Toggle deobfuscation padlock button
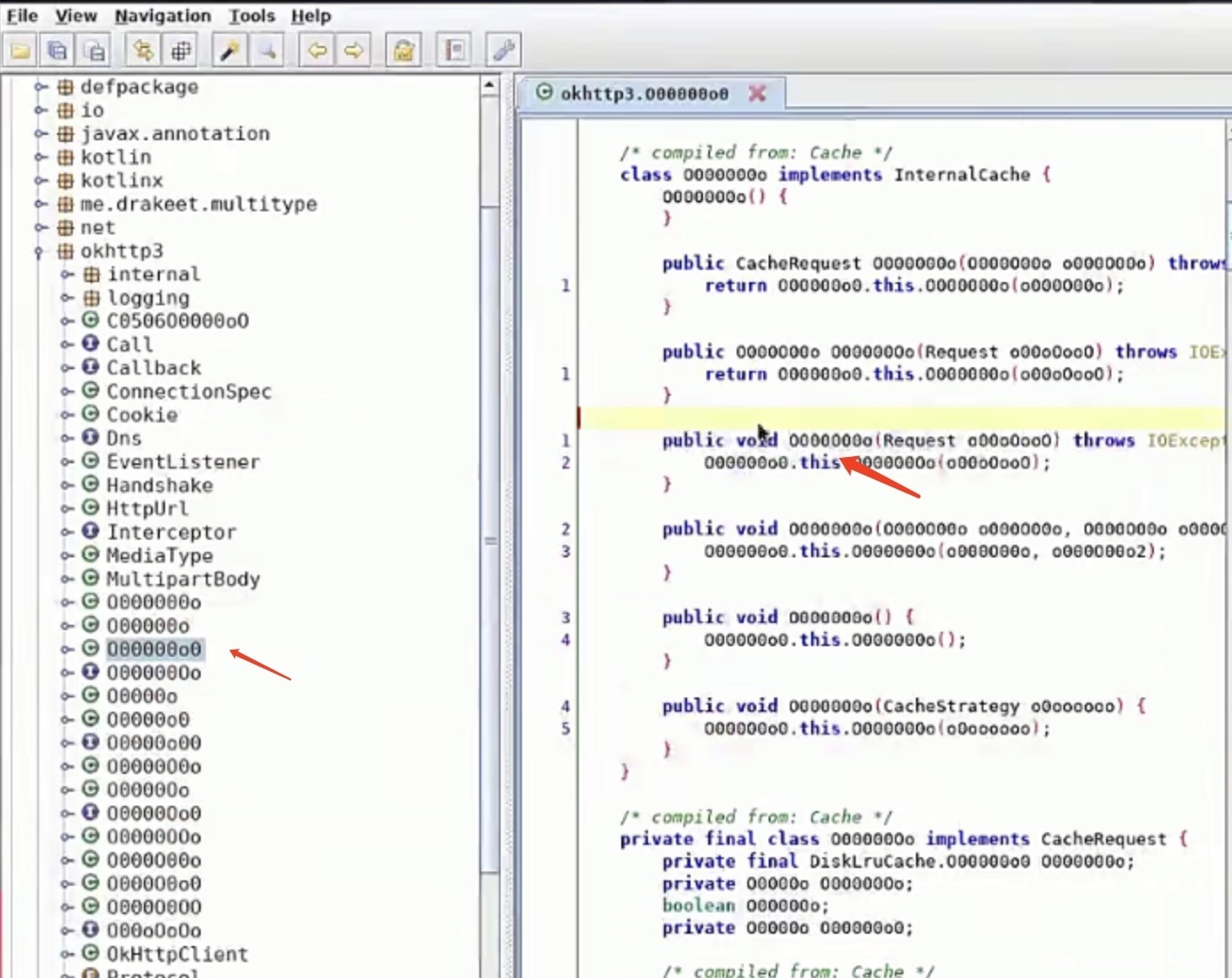 pyautogui.click(x=404, y=51)
